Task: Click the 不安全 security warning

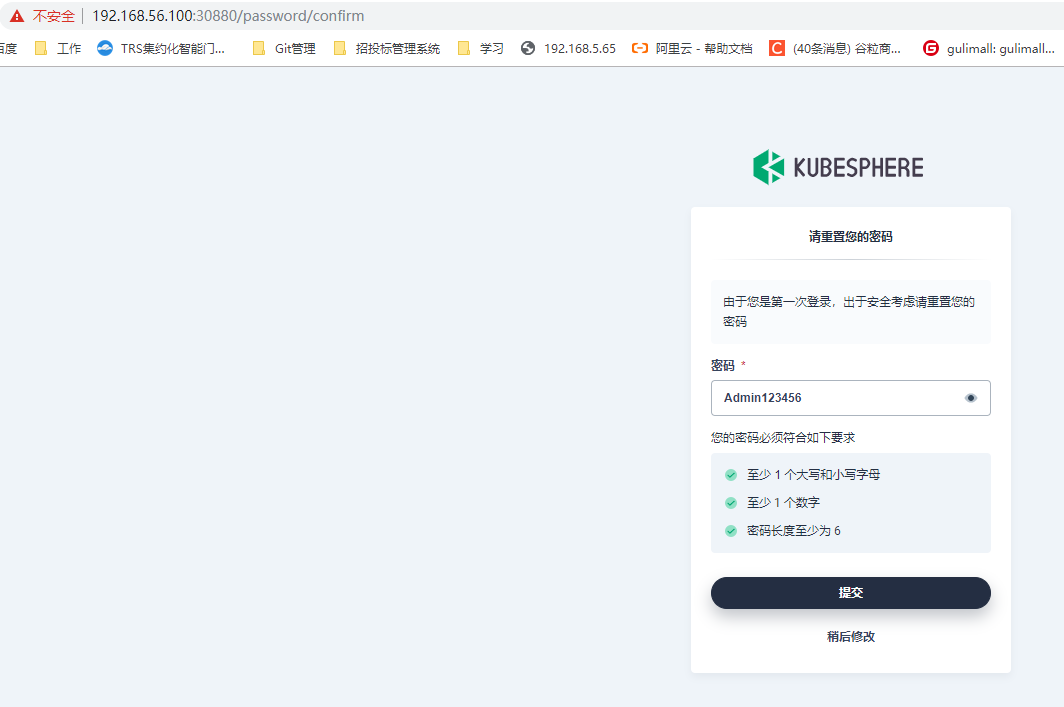Action: [45, 16]
